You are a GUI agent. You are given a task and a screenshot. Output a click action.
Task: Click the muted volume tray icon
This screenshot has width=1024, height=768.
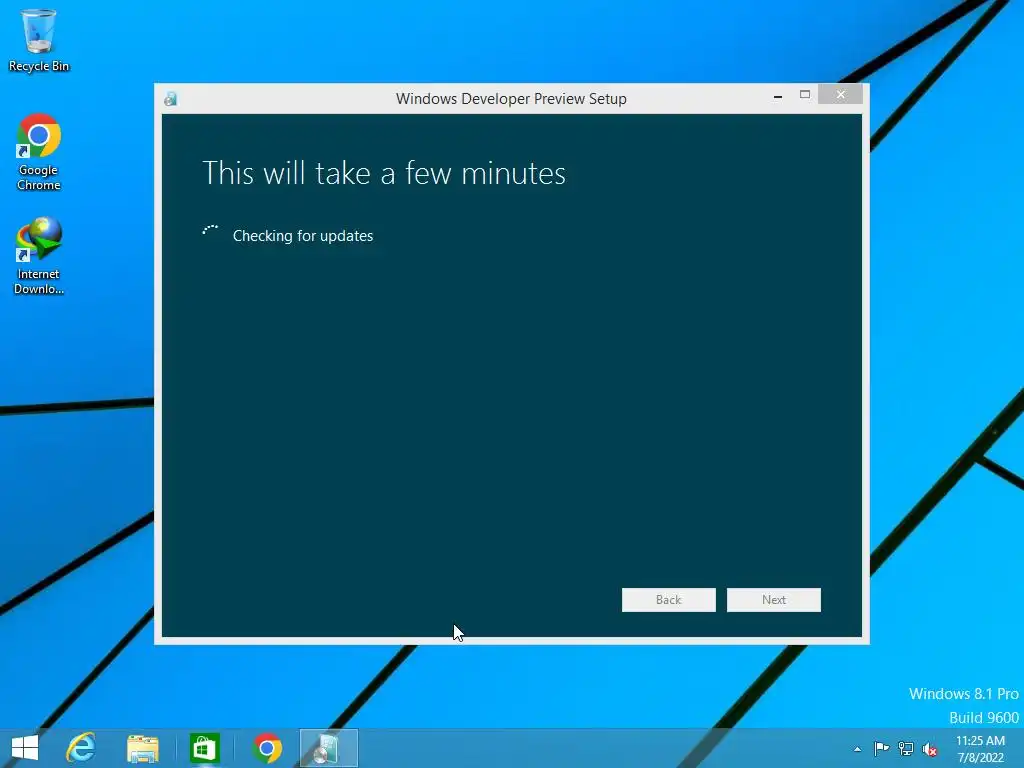pyautogui.click(x=930, y=749)
